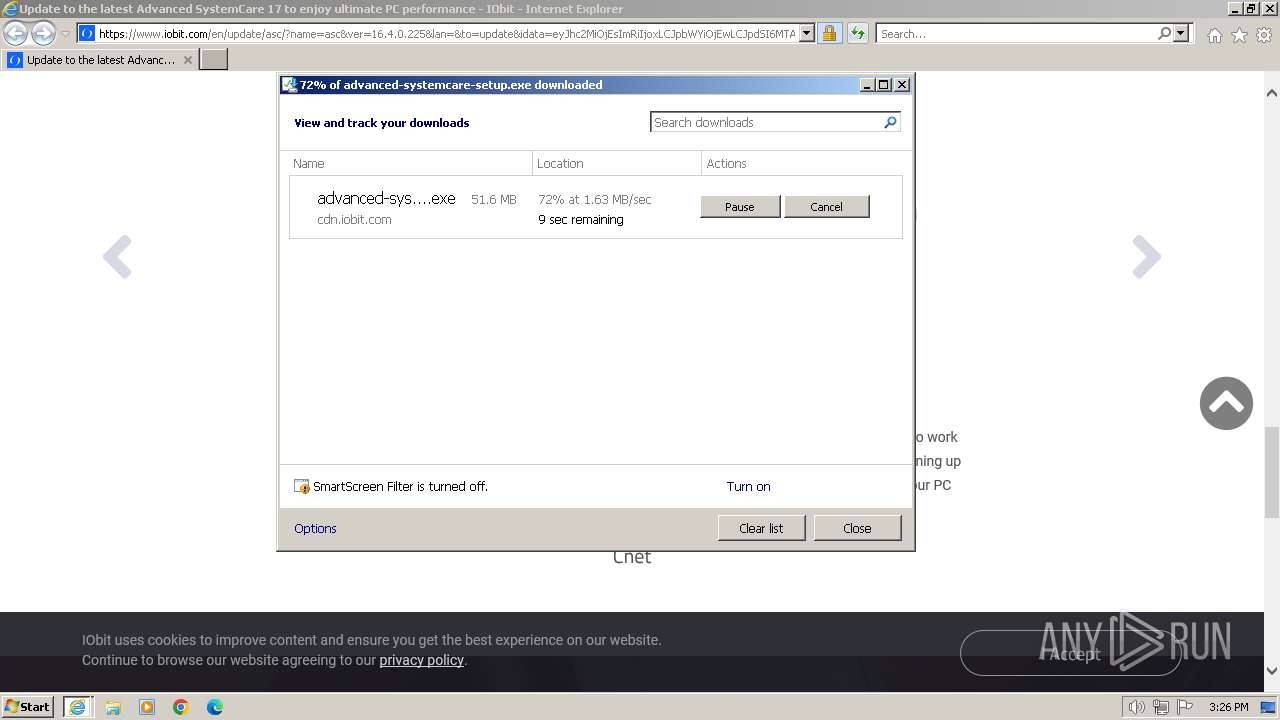
Task: Open the IE Tools gear icon
Action: (1264, 35)
